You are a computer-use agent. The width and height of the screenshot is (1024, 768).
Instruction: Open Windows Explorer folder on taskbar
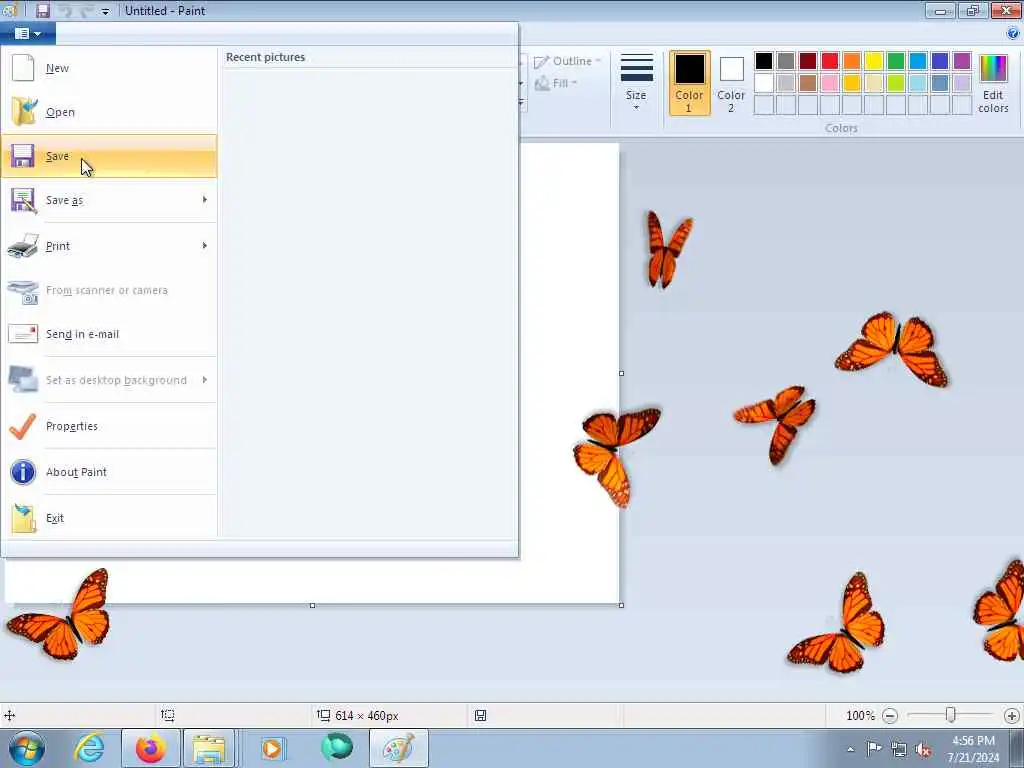[209, 748]
